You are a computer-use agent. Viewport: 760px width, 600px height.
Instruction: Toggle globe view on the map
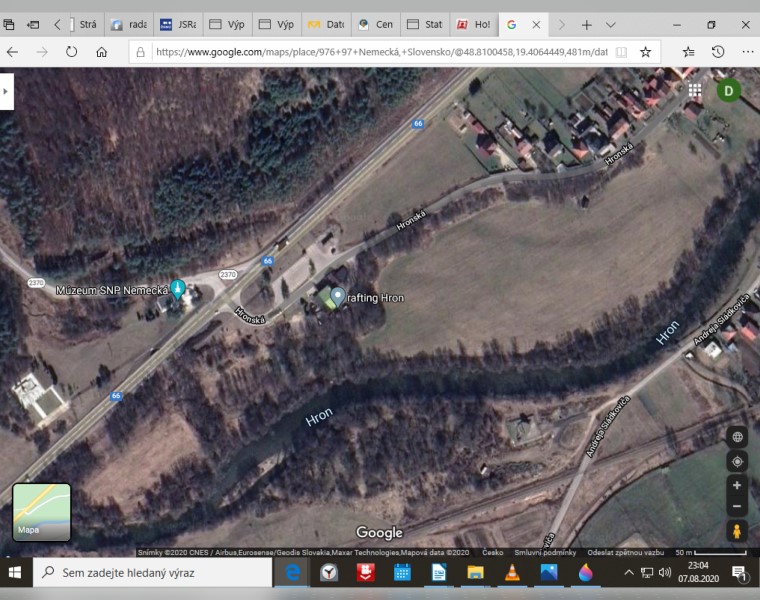(737, 437)
